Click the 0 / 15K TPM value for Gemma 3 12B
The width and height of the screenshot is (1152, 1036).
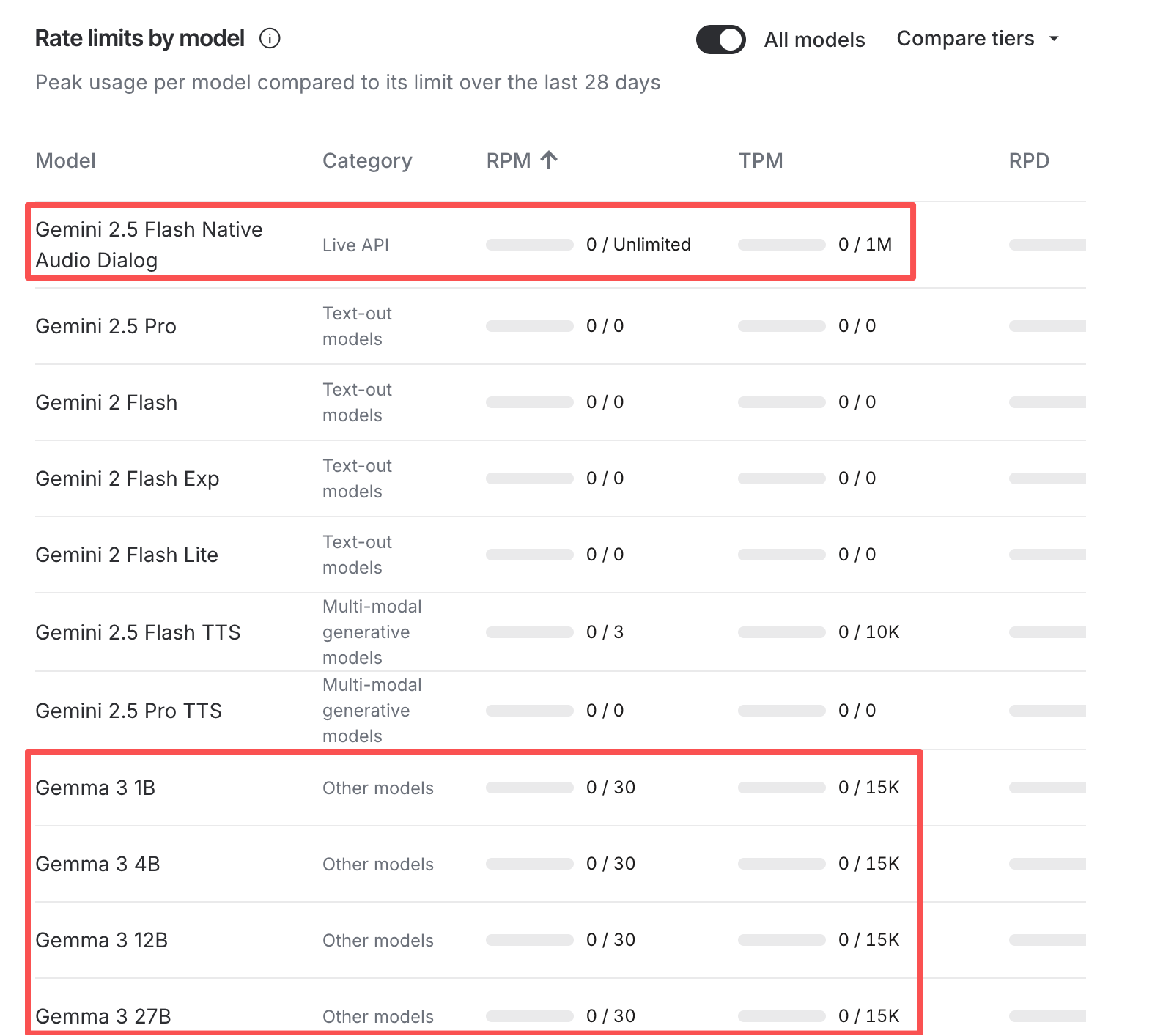[x=869, y=940]
